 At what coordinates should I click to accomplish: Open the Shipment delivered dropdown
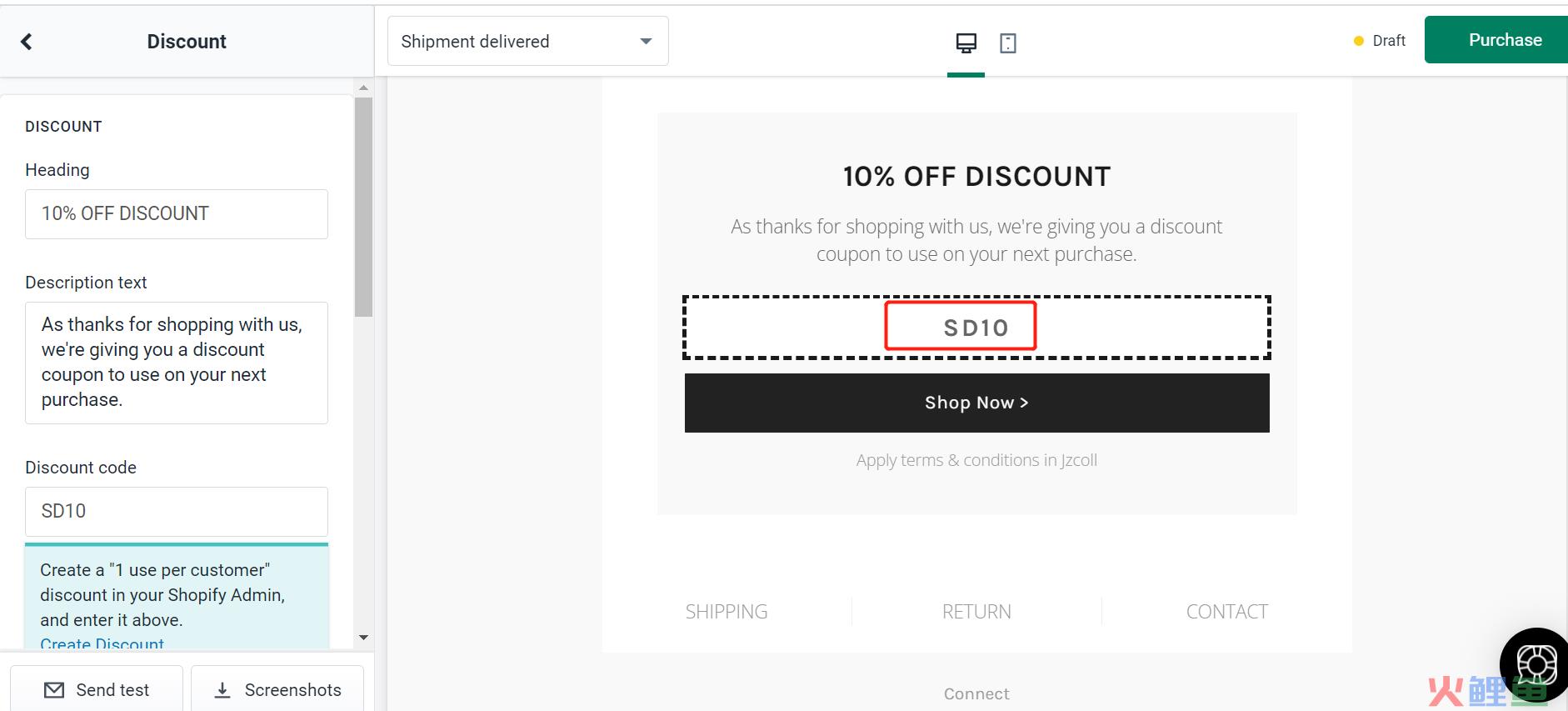527,41
